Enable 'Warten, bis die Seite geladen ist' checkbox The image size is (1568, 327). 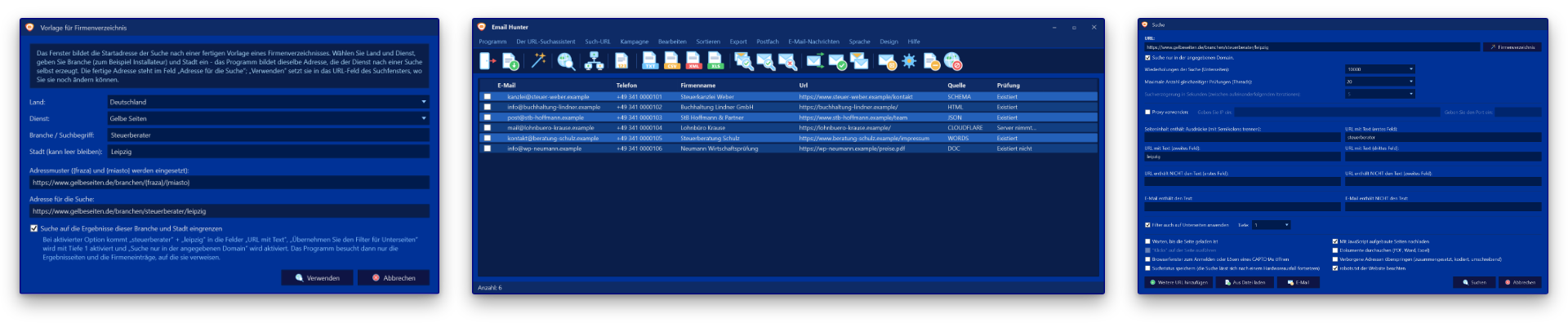1147,241
